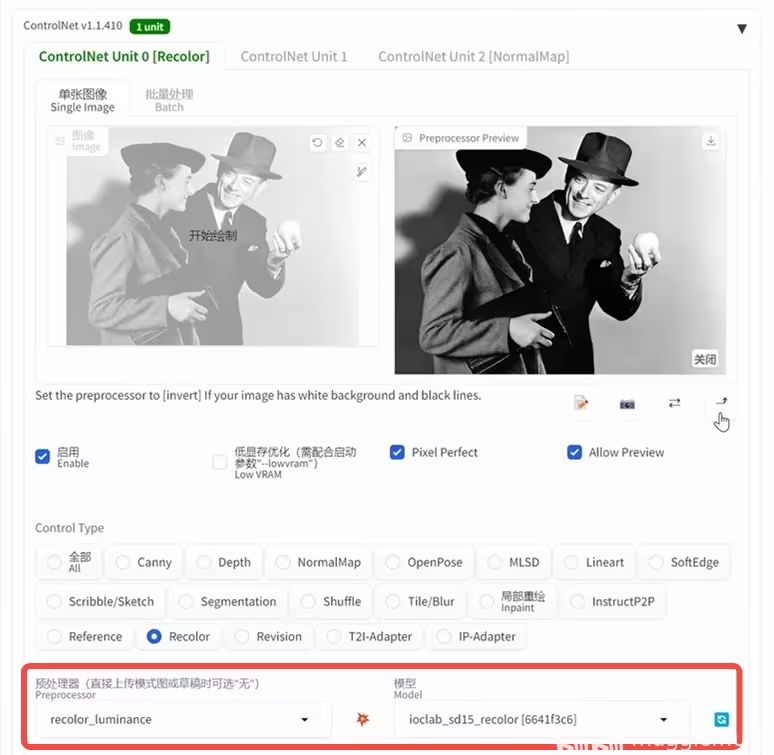This screenshot has height=755, width=774.
Task: Switch to the Batch tab
Action: pyautogui.click(x=169, y=100)
